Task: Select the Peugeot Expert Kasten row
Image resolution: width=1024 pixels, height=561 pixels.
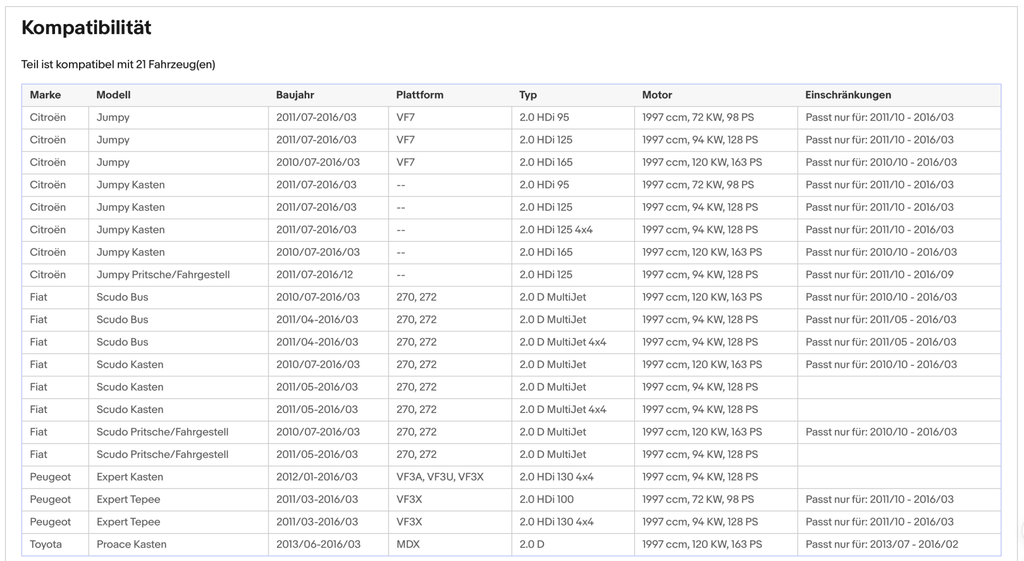Action: [x=511, y=477]
